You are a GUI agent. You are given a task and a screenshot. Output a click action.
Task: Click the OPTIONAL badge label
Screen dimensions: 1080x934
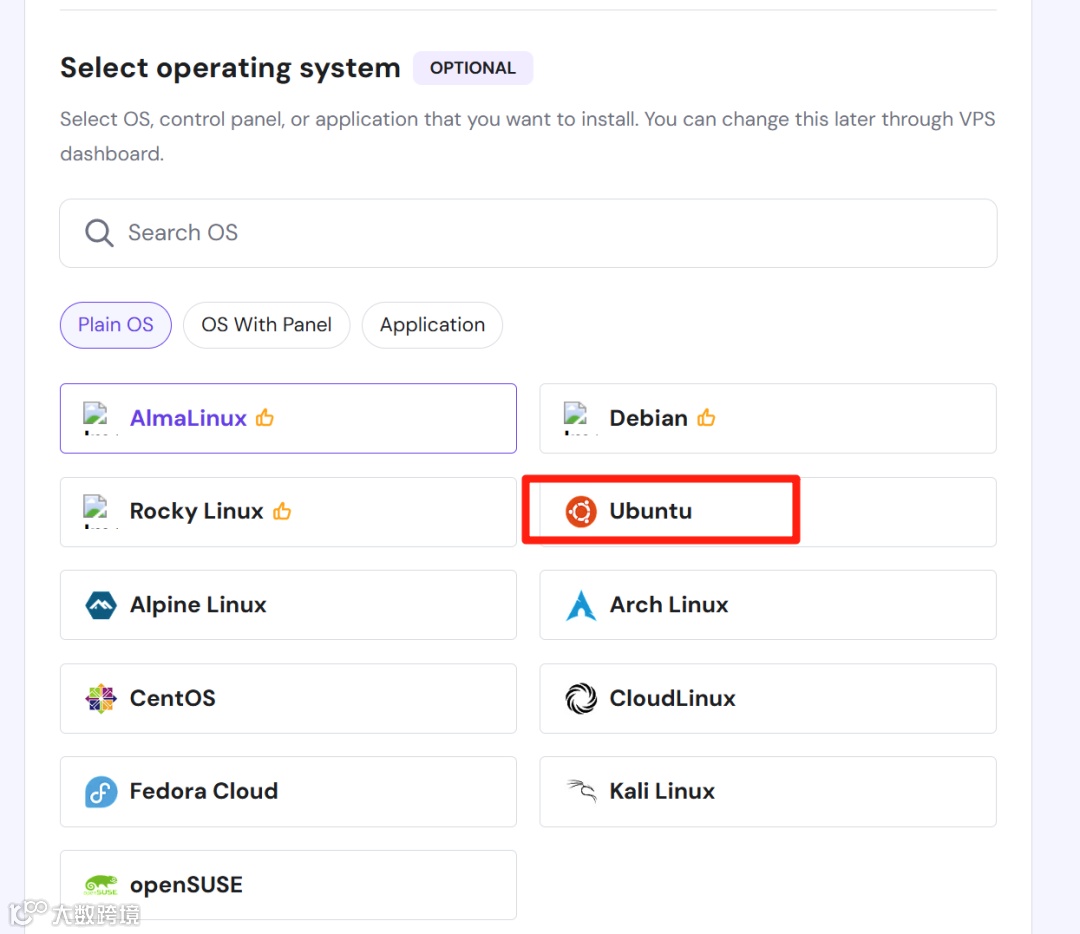click(x=473, y=68)
